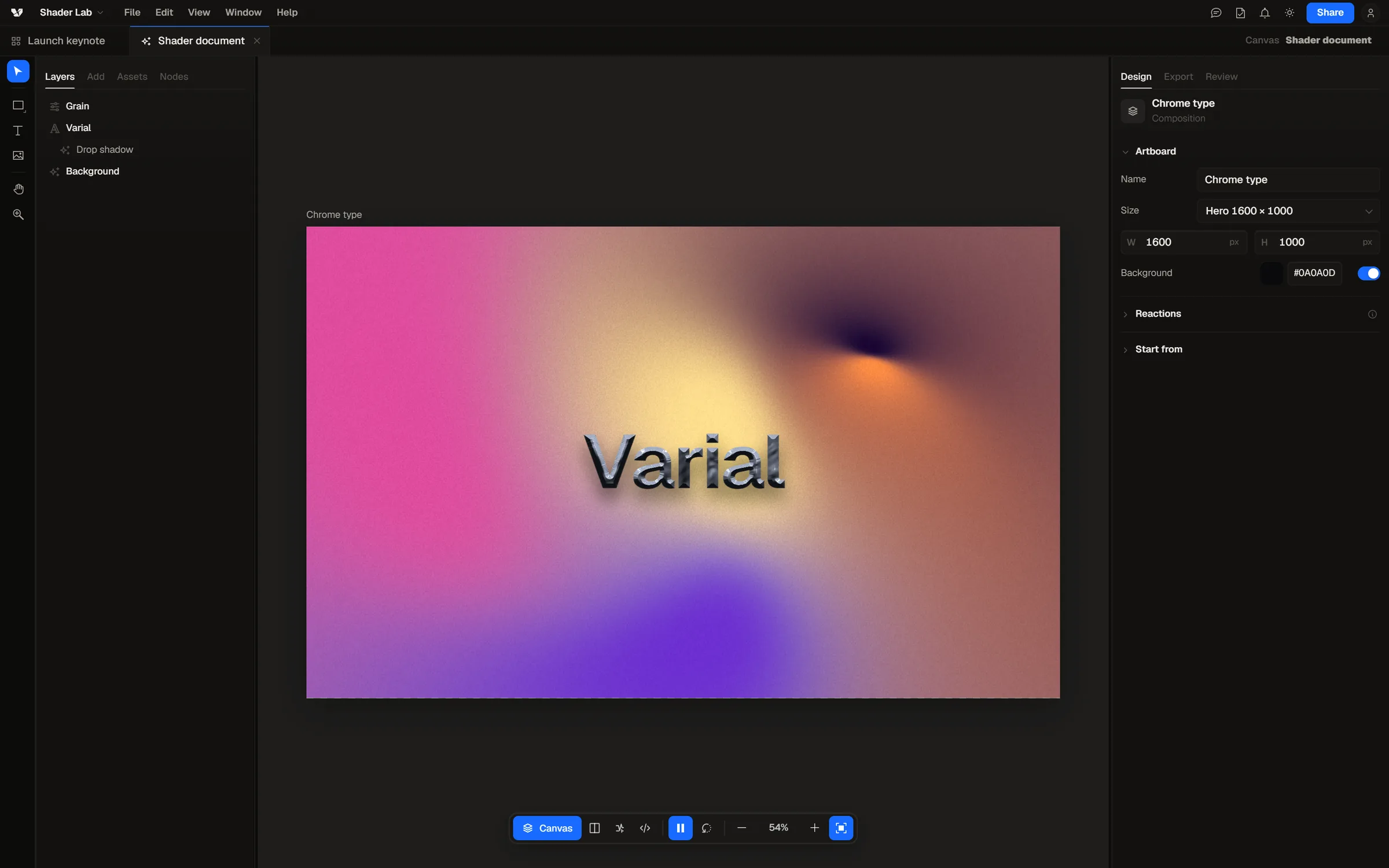Open the comments icon in top bar
Viewport: 1389px width, 868px height.
coord(1216,13)
